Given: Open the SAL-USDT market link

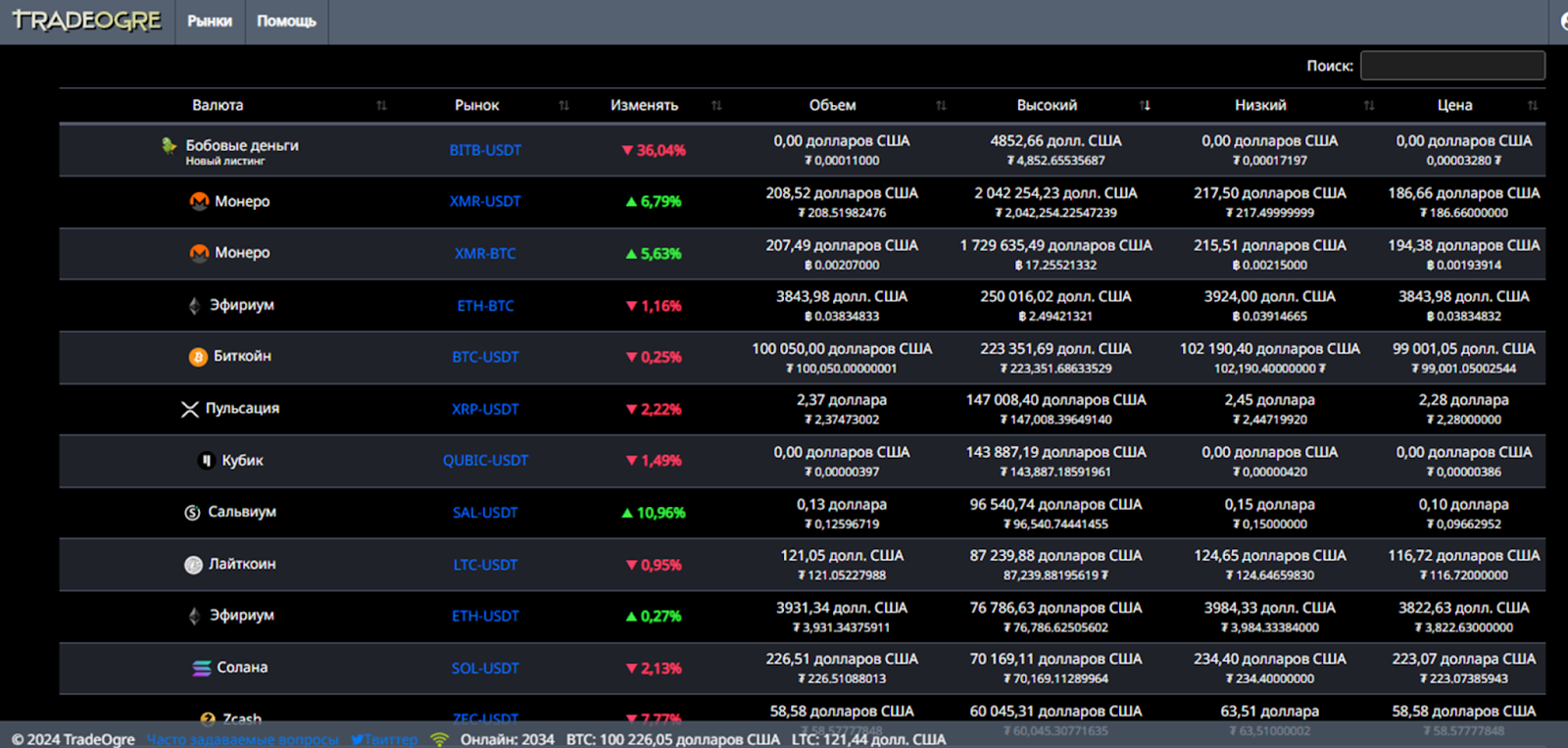Looking at the screenshot, I should 485,513.
